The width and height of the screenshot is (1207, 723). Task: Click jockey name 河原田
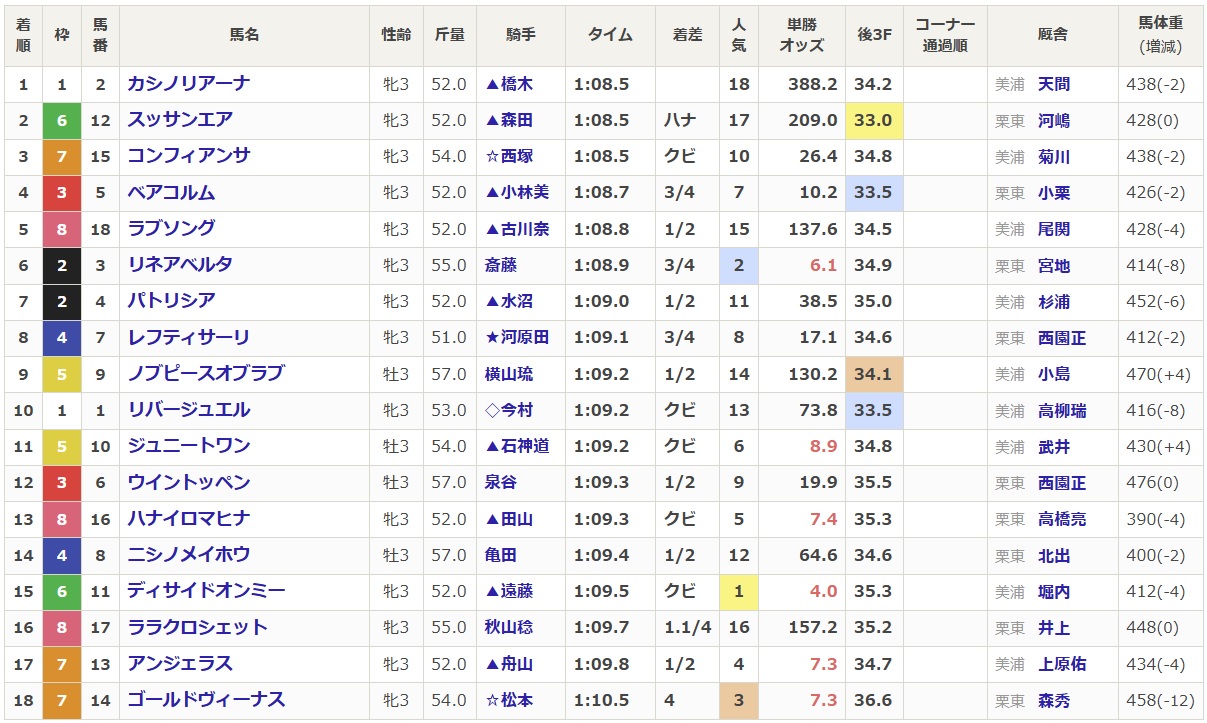click(525, 338)
